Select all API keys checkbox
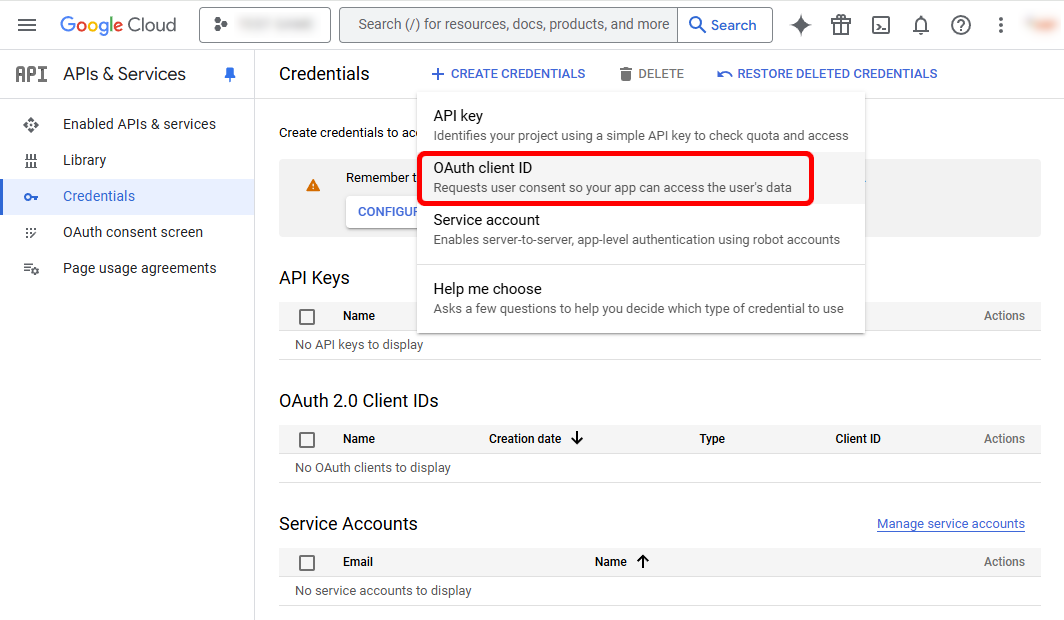Viewport: 1064px width, 620px height. click(x=307, y=317)
